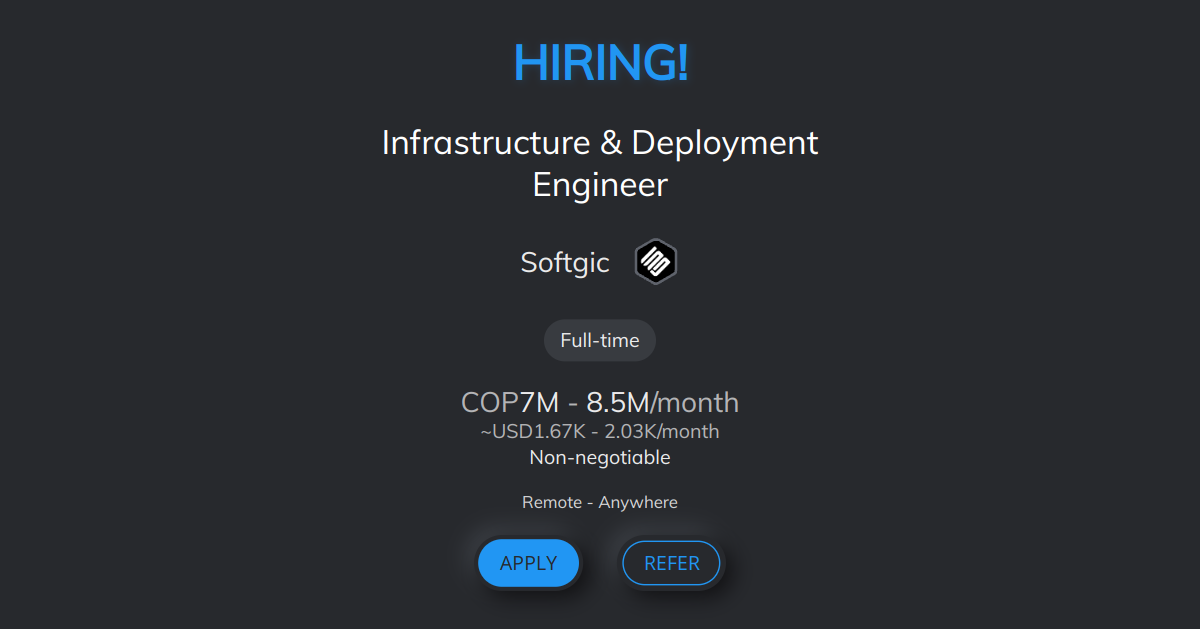Click the Full-time pill to filter jobs

[x=599, y=340]
